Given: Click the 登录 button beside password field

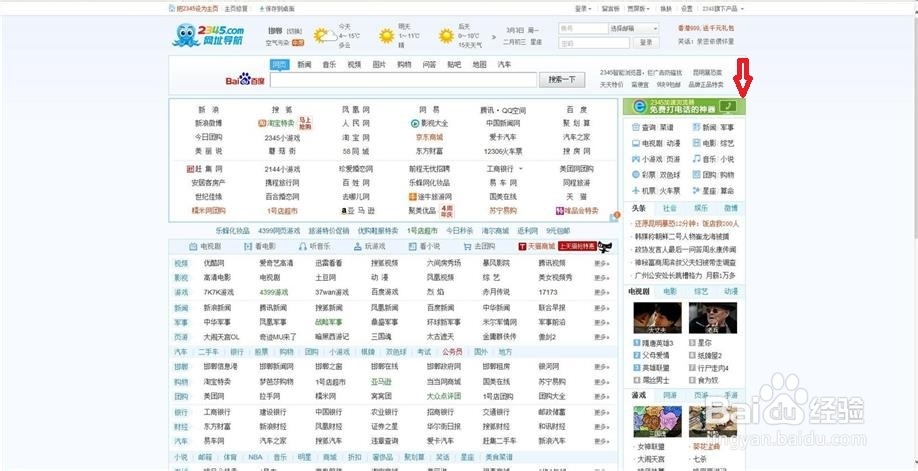Looking at the screenshot, I should click(x=646, y=43).
